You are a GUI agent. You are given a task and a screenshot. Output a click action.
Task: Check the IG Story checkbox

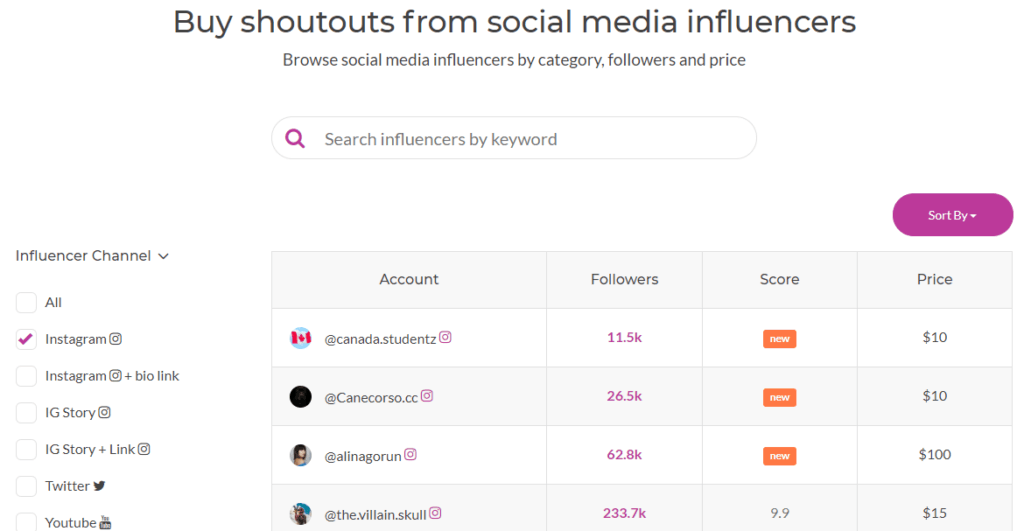[26, 413]
